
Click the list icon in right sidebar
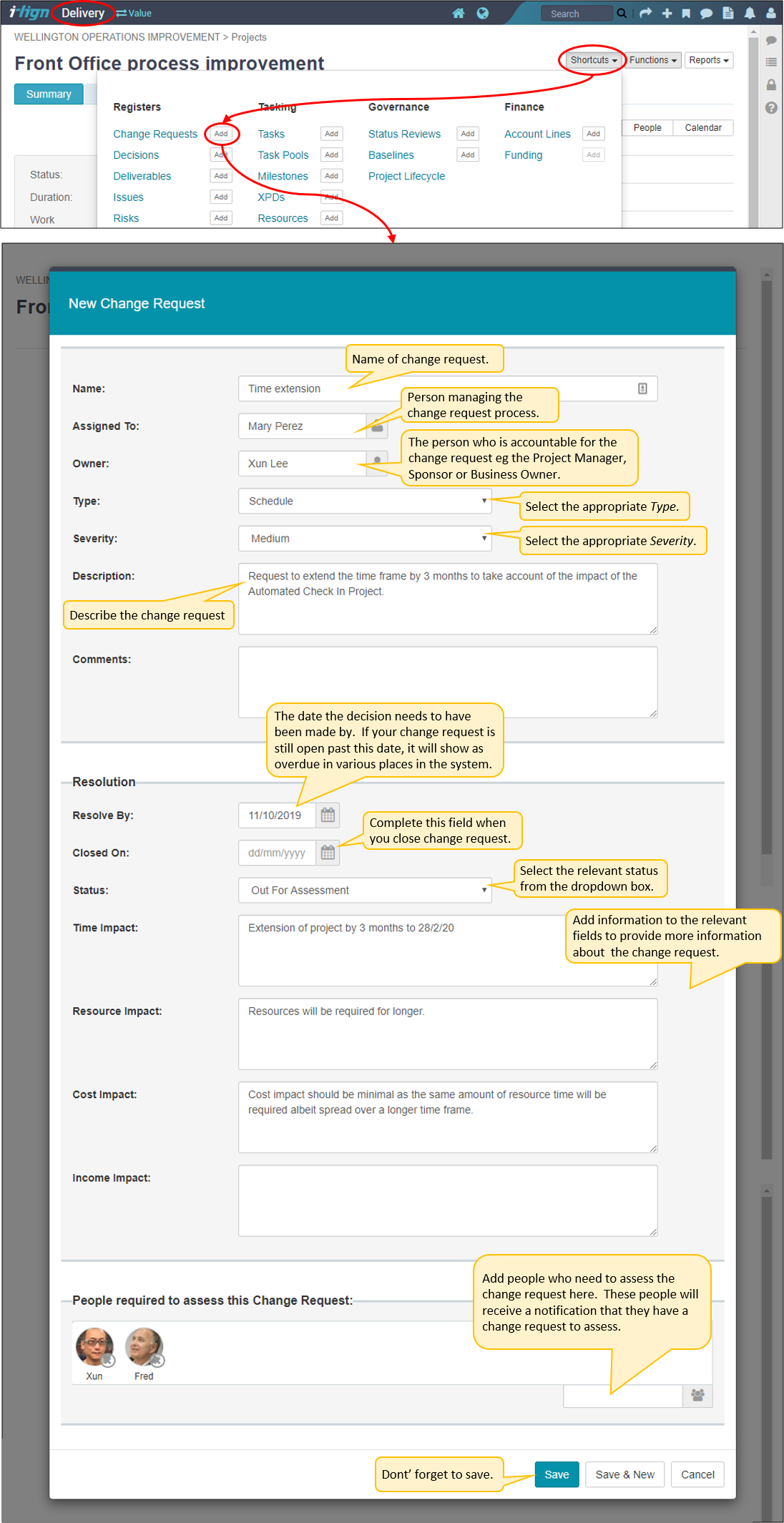771,62
